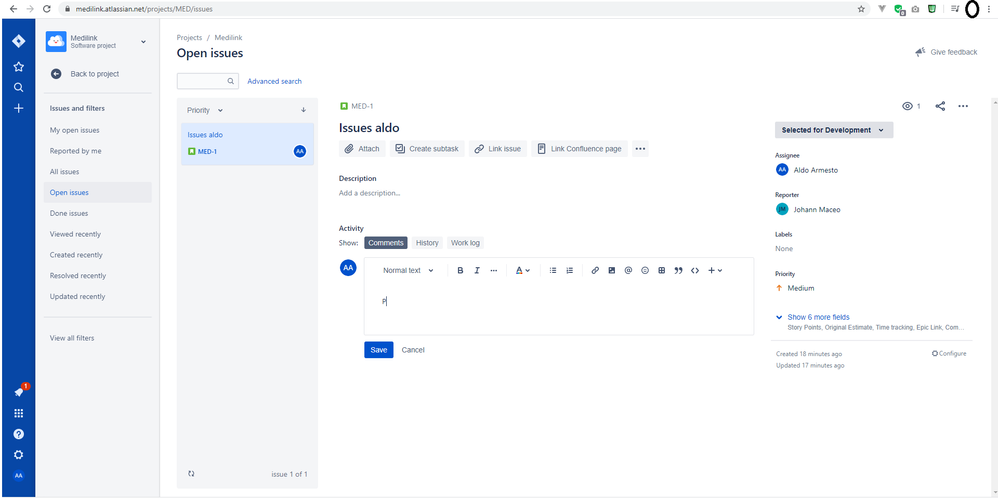Open the emoji picker in editor
Viewport: 998px width, 498px height.
(645, 270)
